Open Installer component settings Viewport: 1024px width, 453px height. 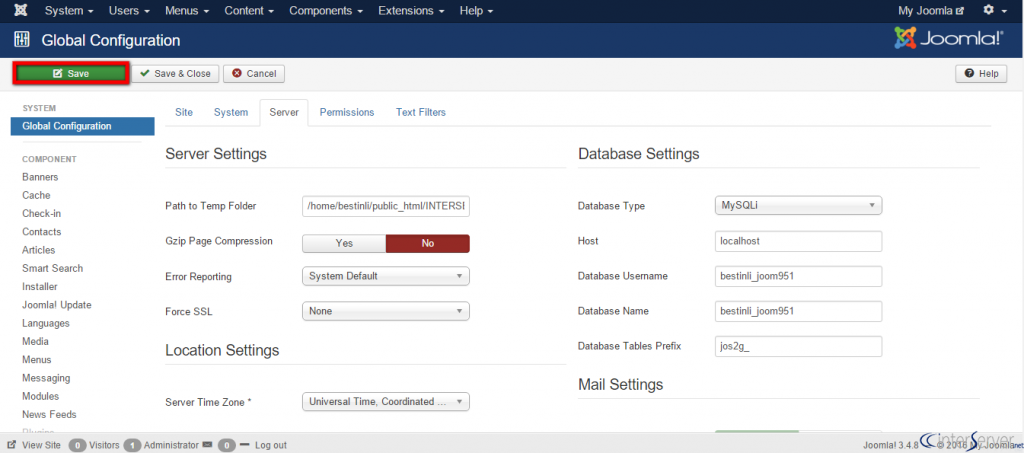[40, 287]
